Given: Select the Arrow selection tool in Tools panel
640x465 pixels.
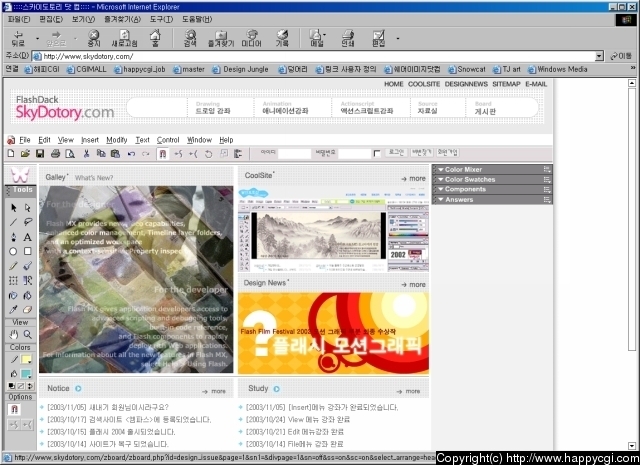Looking at the screenshot, I should point(13,208).
